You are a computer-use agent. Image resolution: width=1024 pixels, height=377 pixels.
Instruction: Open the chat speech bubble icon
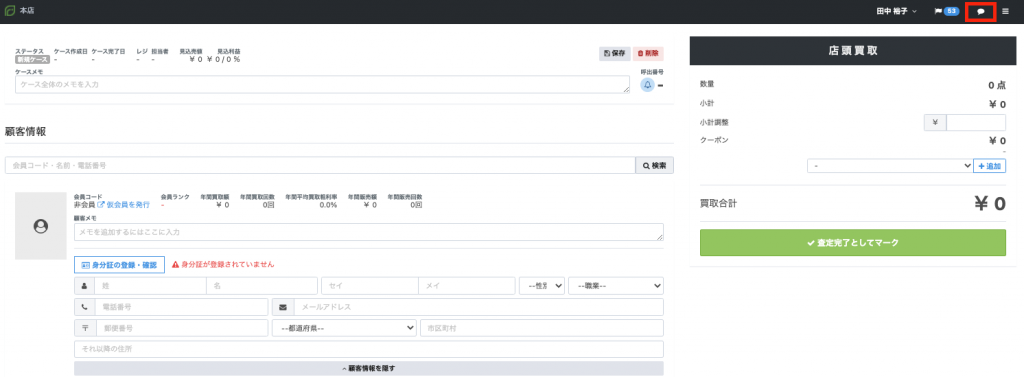point(980,12)
